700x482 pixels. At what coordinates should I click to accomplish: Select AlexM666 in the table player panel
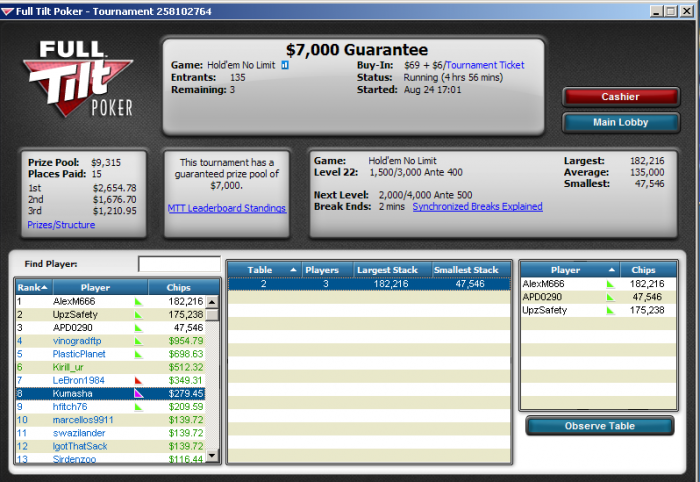pos(599,284)
